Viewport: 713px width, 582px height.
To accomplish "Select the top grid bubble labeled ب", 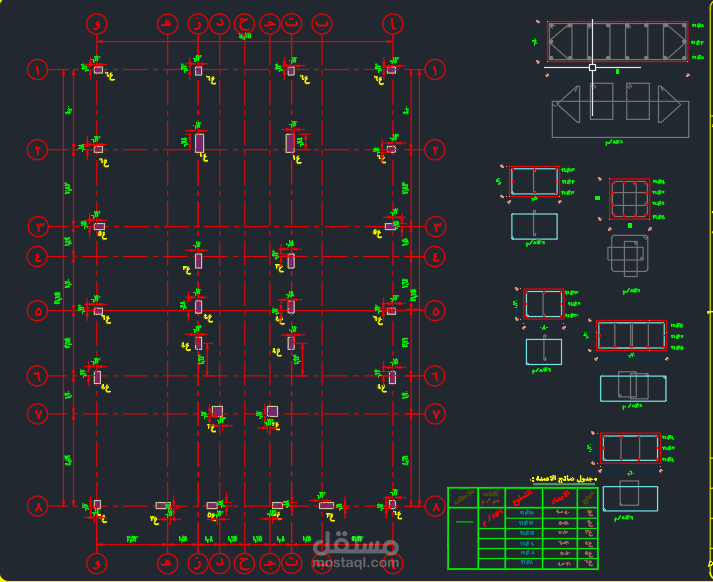I will [x=322, y=24].
